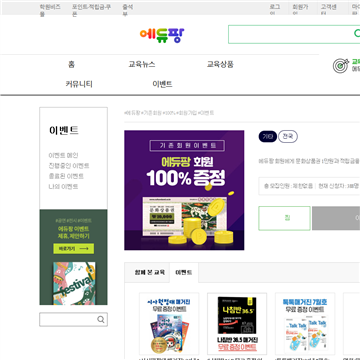The width and height of the screenshot is (360, 360).
Task: Switch to the 함께 본 교육 tab
Action: [147, 272]
